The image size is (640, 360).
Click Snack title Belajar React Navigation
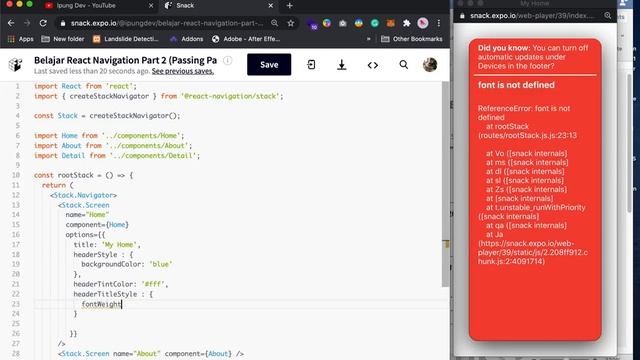[x=125, y=60]
